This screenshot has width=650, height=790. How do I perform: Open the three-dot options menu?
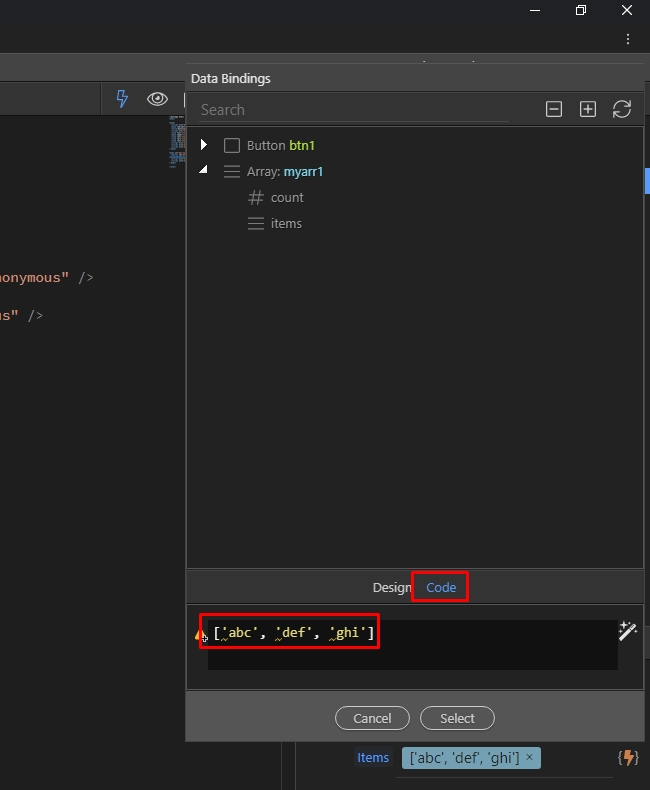click(x=628, y=39)
